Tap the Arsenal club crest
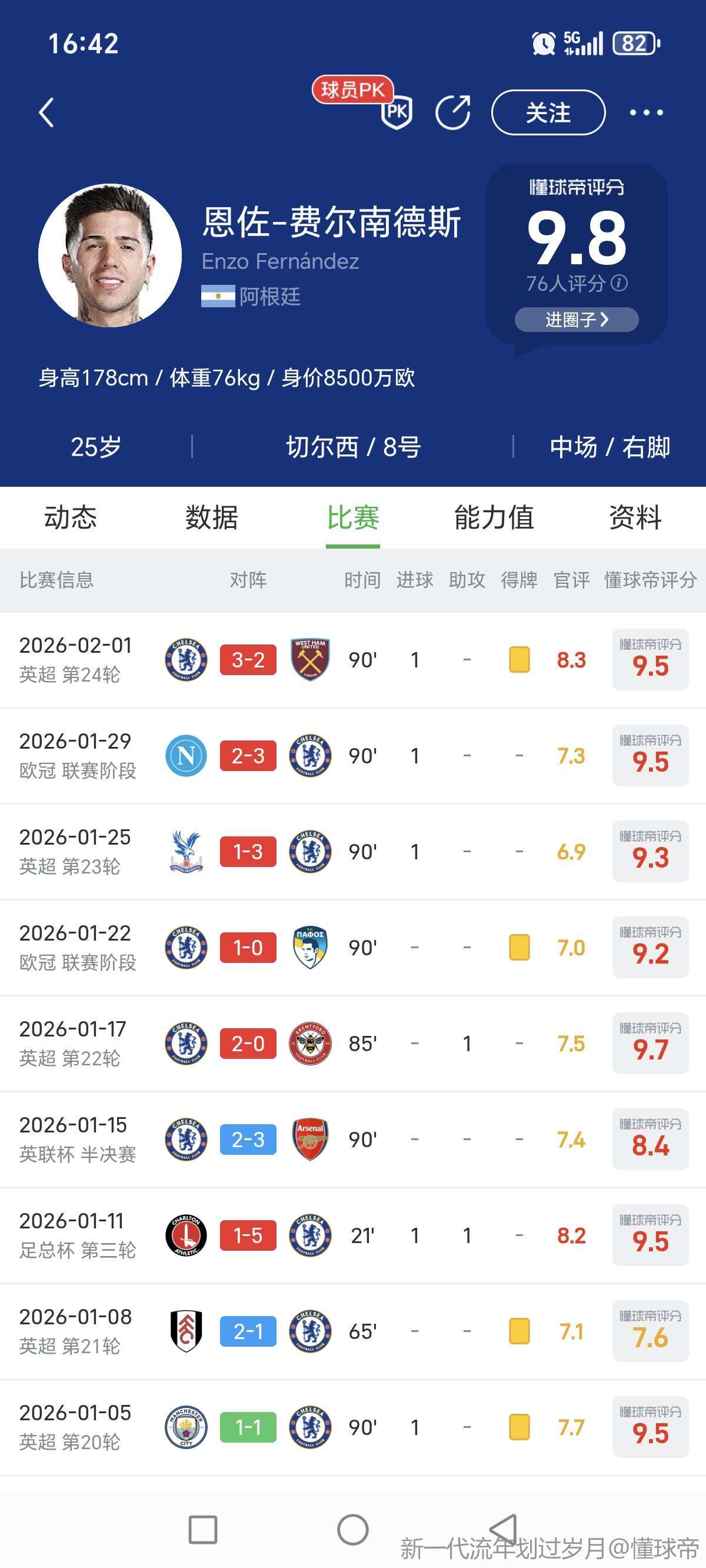 [311, 1140]
